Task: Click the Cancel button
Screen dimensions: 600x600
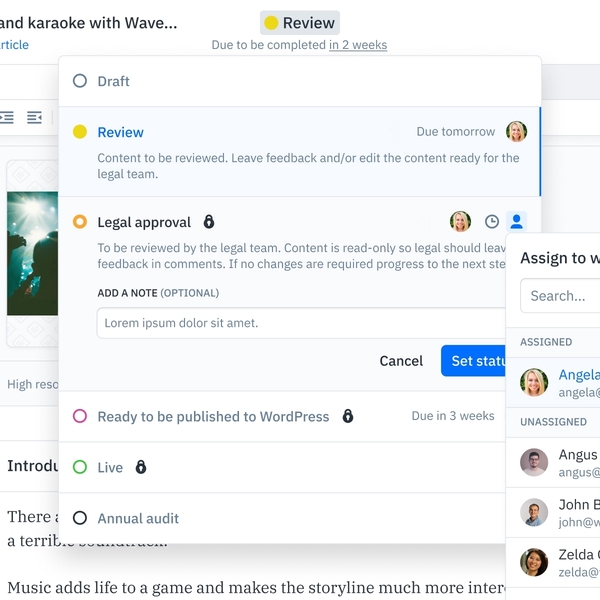Action: tap(401, 361)
